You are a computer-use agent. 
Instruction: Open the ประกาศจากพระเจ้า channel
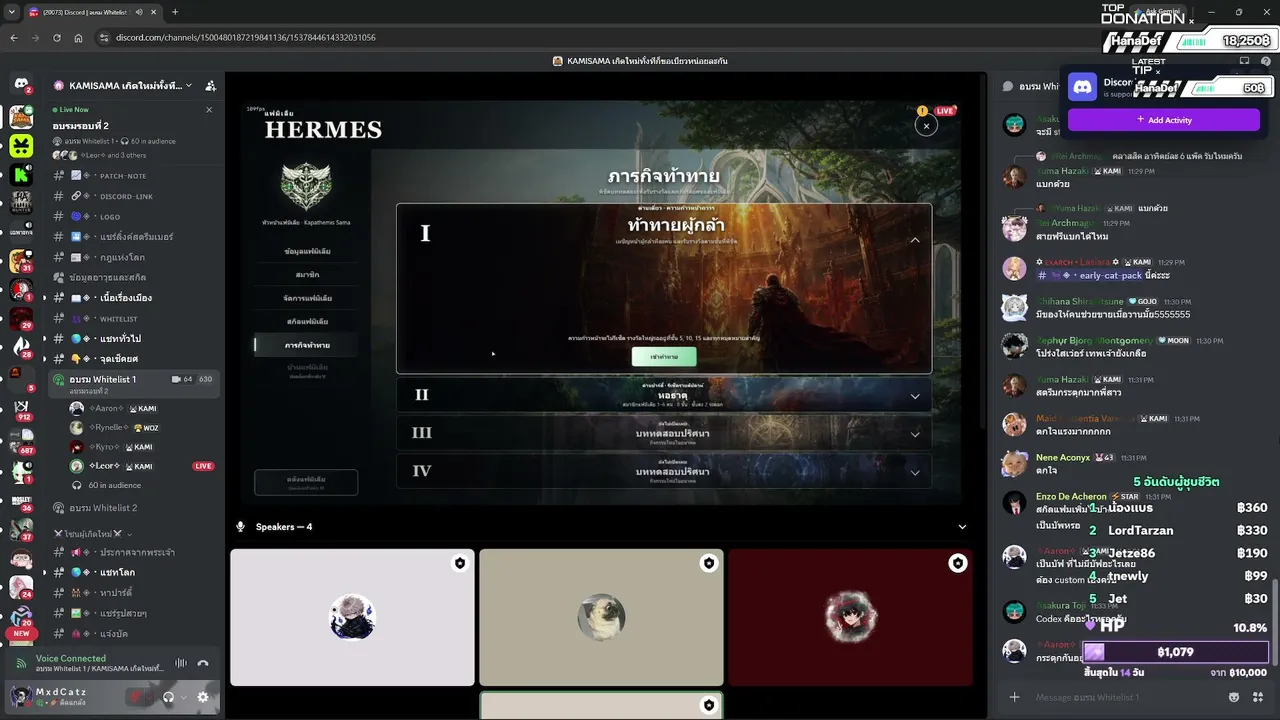point(135,552)
